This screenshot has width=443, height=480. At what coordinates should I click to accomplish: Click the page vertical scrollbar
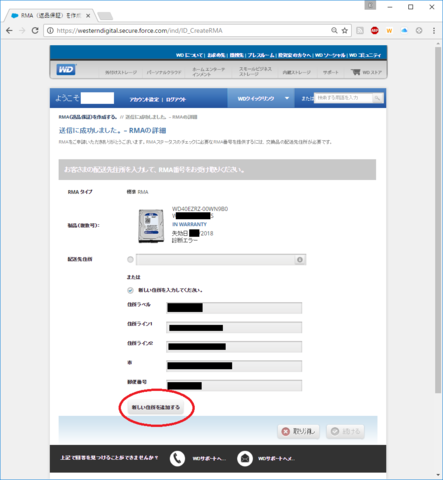(438, 220)
